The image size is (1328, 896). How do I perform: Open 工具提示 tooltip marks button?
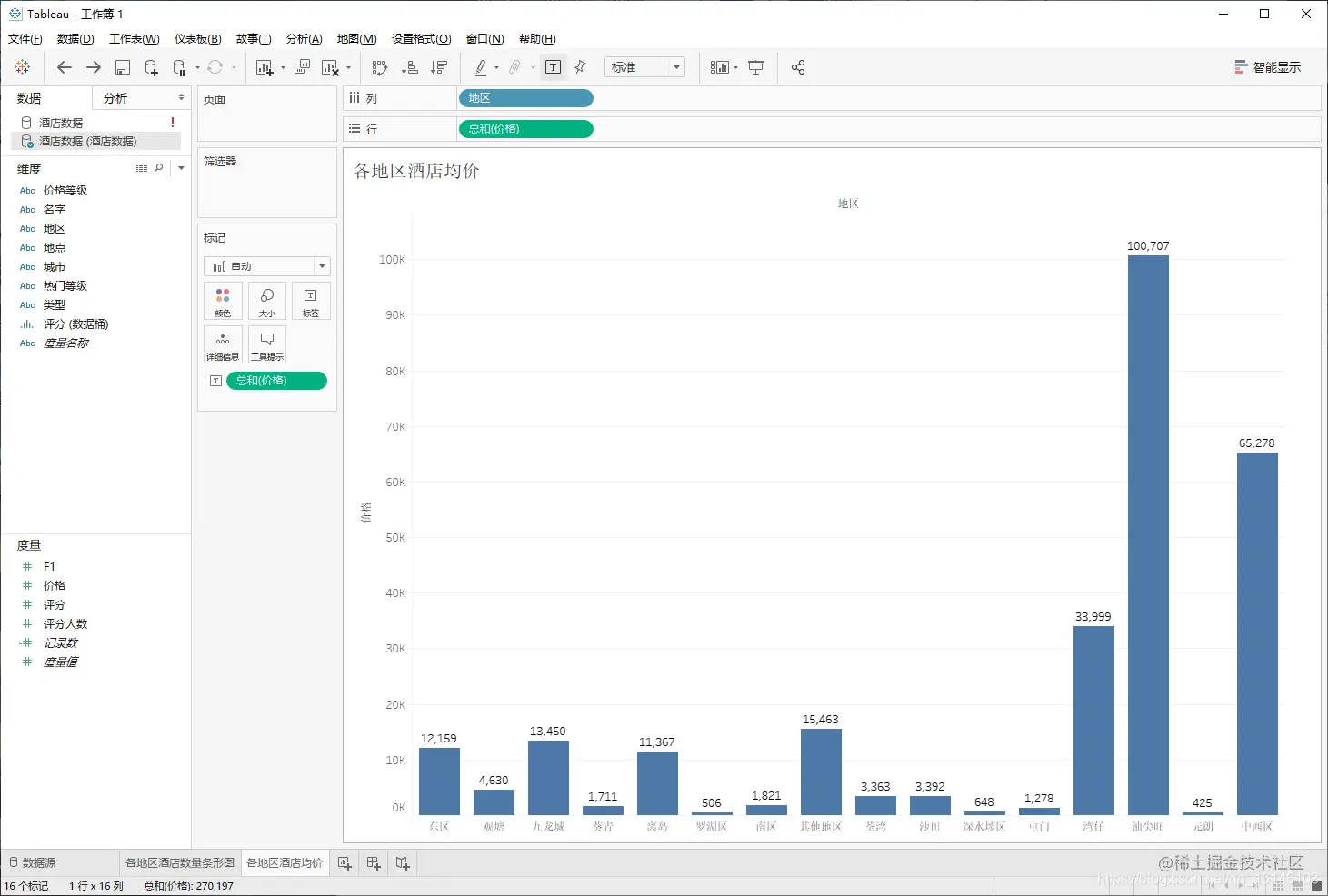267,344
